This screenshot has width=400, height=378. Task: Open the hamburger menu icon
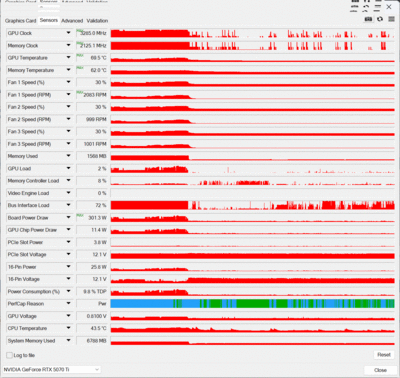click(391, 19)
